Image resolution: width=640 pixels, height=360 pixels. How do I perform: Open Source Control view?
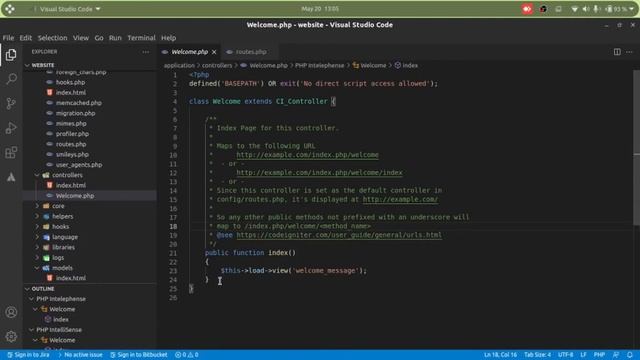click(x=11, y=103)
